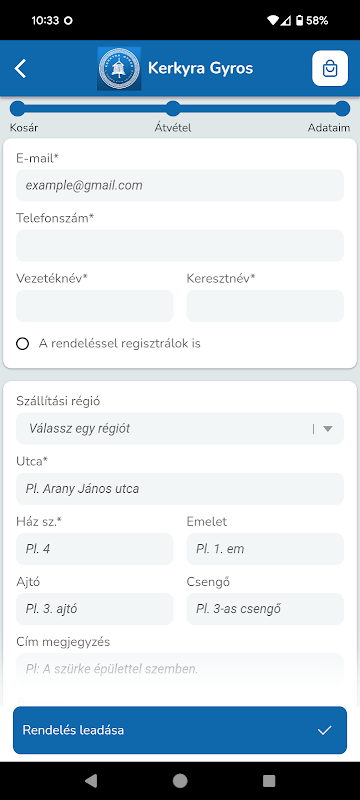Tap the Android recent apps square
Screen dimensions: 360x800
coord(269,780)
